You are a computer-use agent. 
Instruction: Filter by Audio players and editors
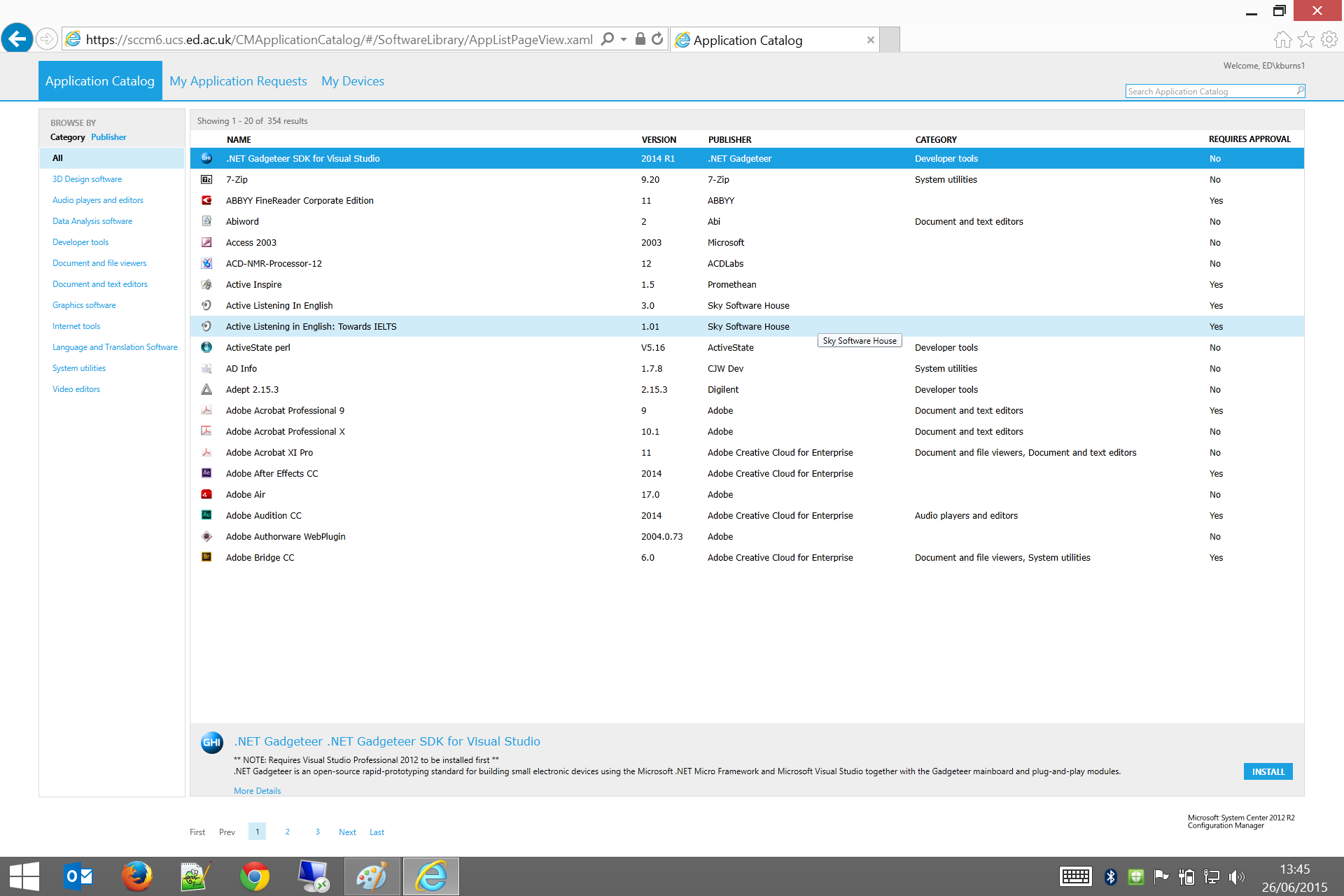98,200
